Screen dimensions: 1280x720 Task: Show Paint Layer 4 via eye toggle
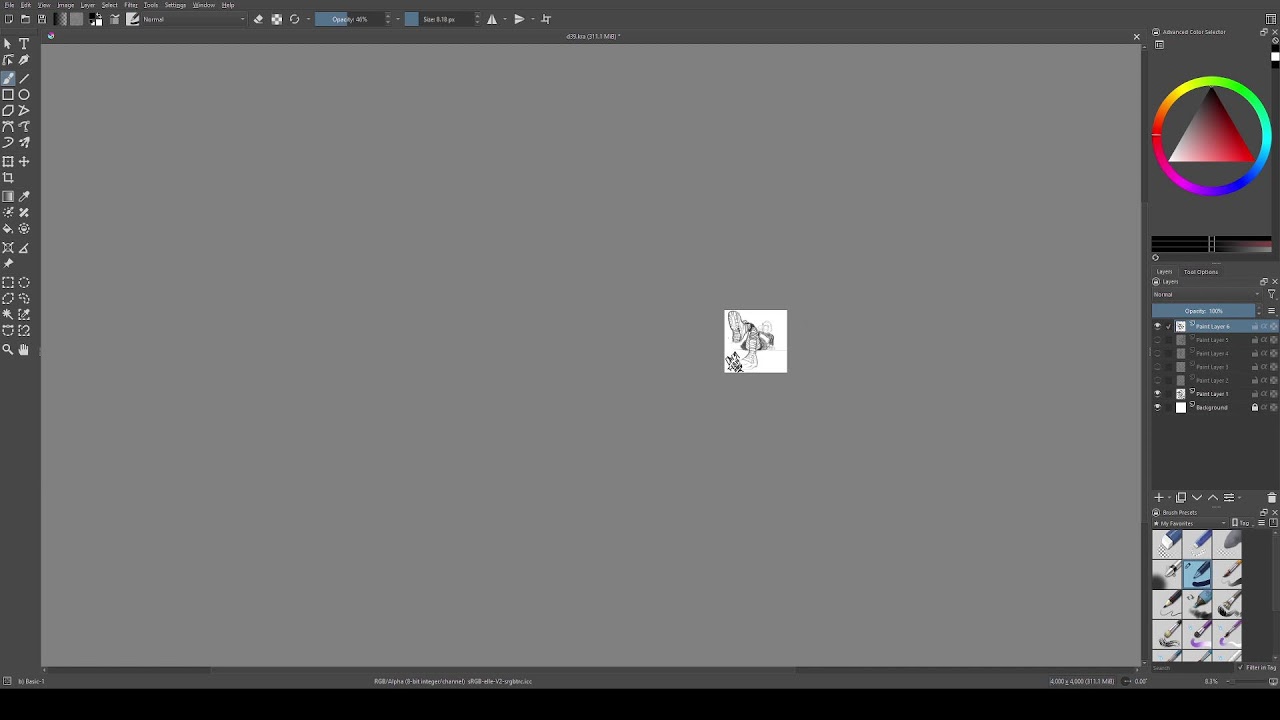[x=1158, y=354]
